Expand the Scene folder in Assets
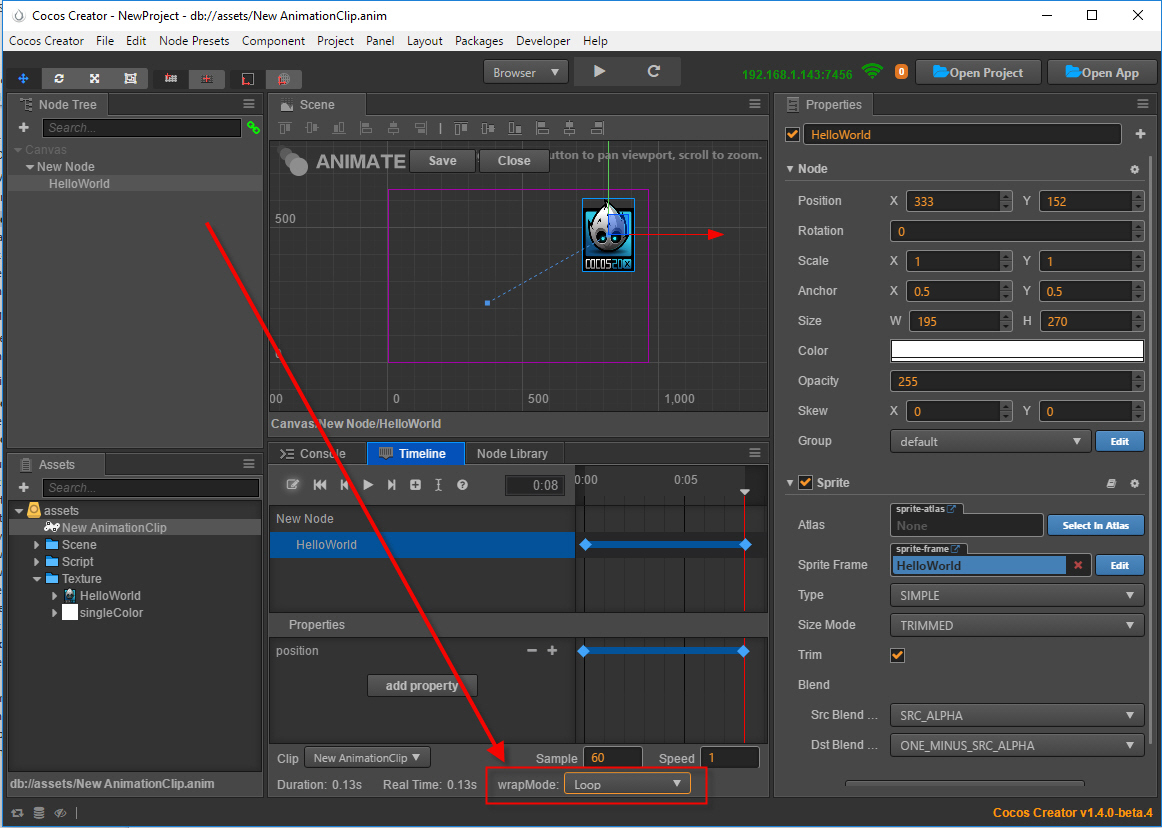This screenshot has width=1162, height=828. click(37, 545)
